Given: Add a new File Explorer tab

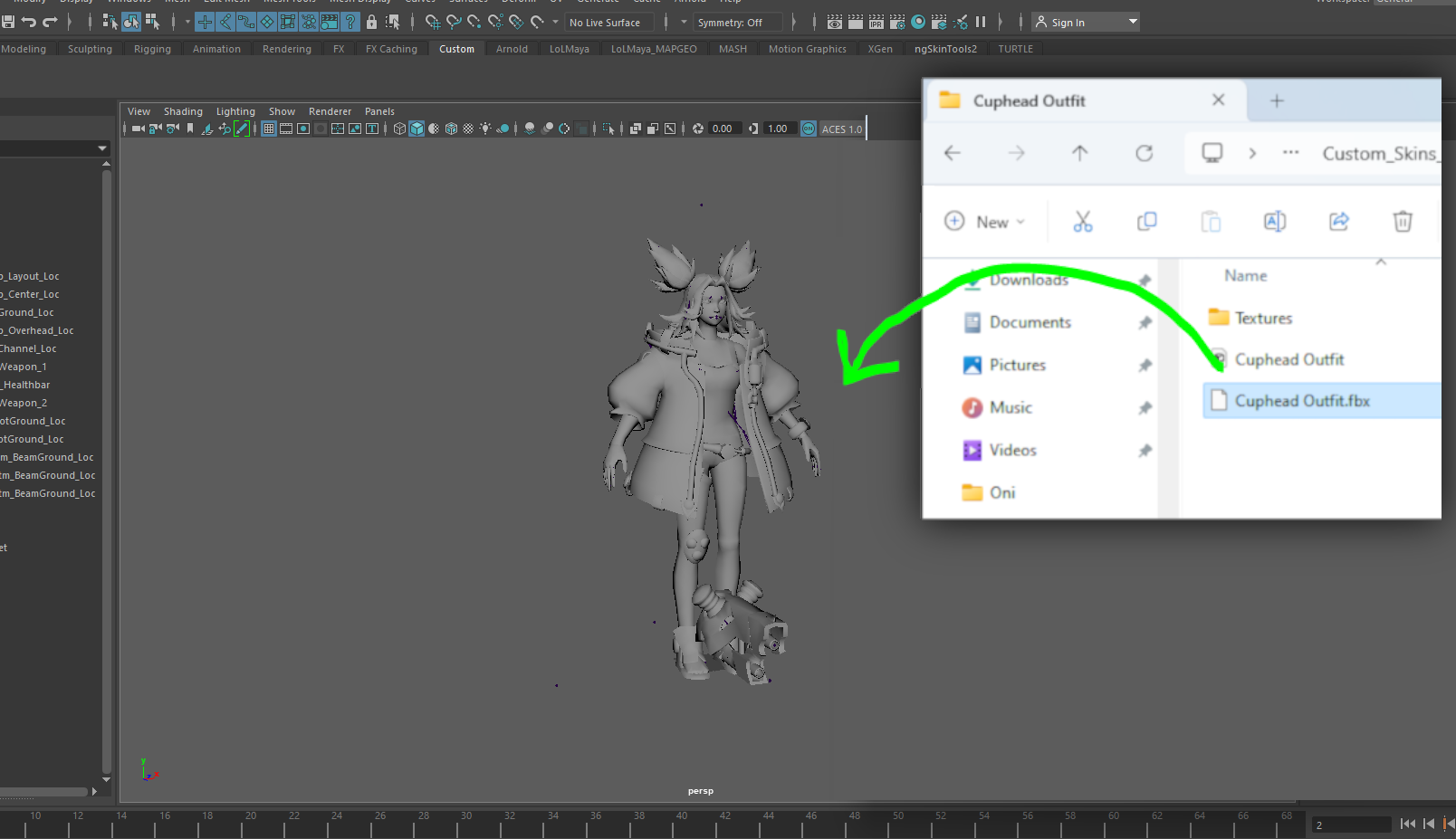Looking at the screenshot, I should pyautogui.click(x=1277, y=100).
